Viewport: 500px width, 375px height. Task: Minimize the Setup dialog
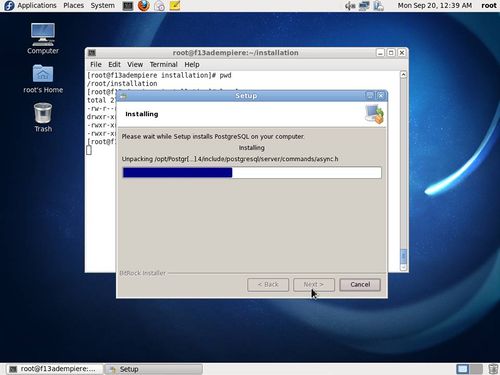coord(370,96)
